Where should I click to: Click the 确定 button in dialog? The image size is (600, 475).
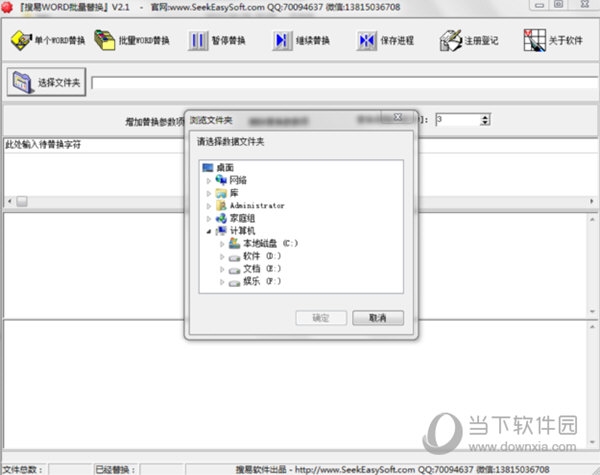pyautogui.click(x=321, y=318)
